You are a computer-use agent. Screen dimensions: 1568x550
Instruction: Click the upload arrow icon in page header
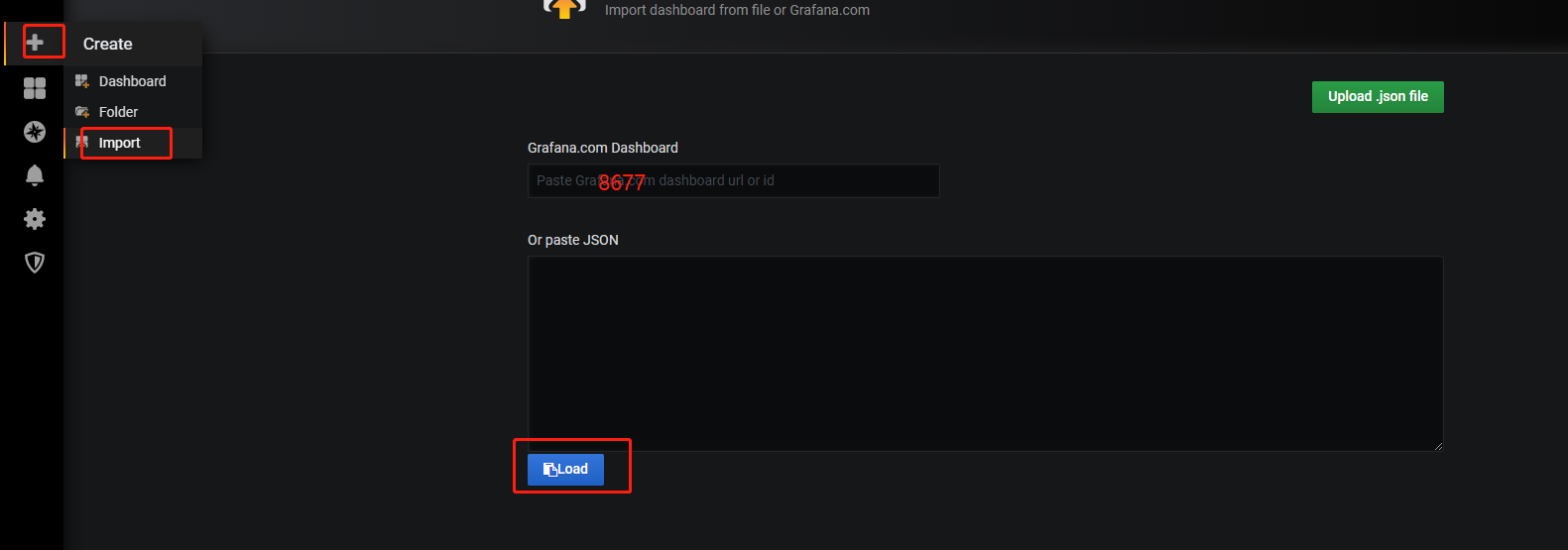564,9
